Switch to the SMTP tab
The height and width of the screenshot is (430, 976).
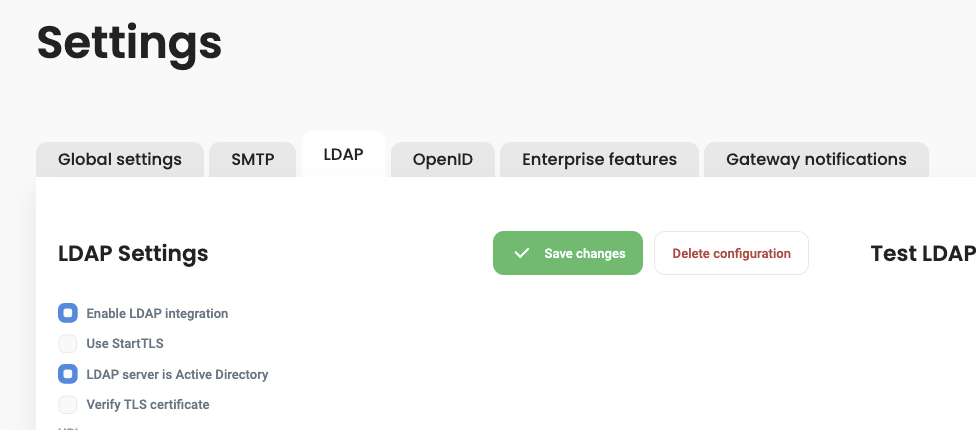click(x=253, y=159)
